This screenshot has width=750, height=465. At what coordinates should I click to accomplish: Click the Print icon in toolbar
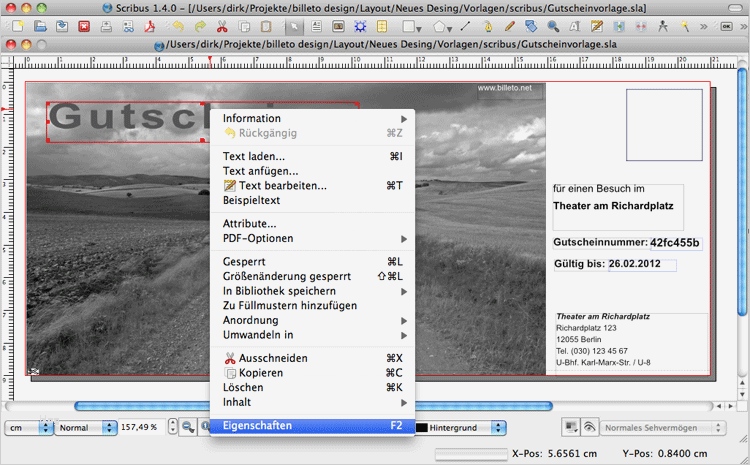tap(104, 26)
